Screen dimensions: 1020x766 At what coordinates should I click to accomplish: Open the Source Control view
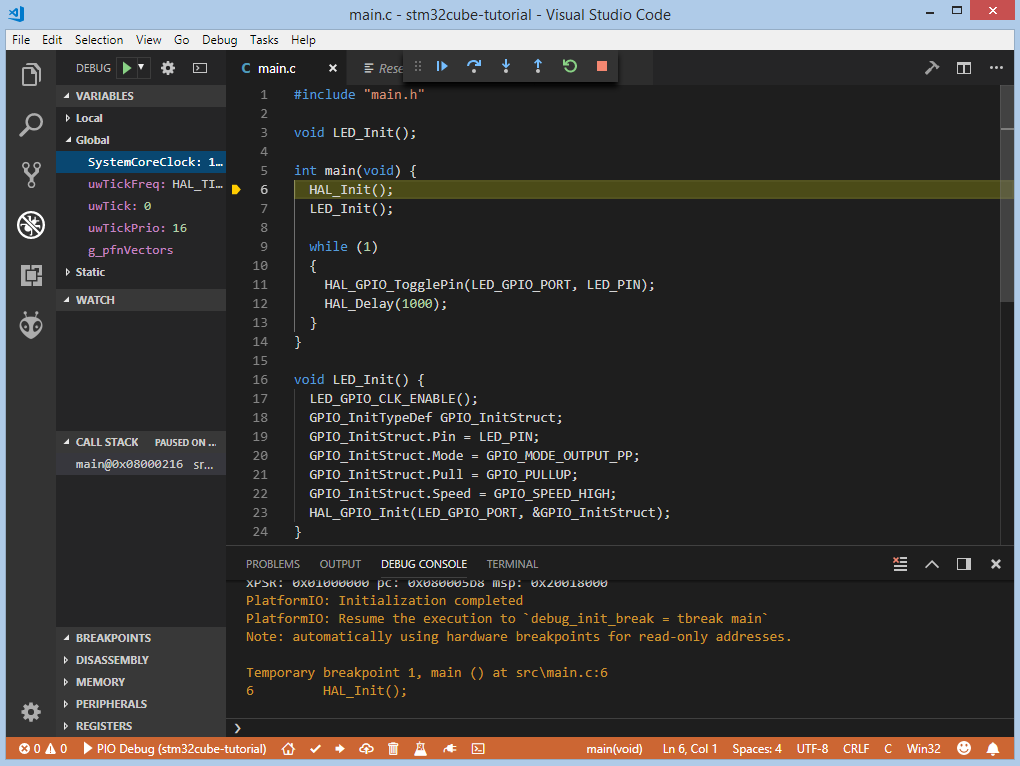pos(31,175)
